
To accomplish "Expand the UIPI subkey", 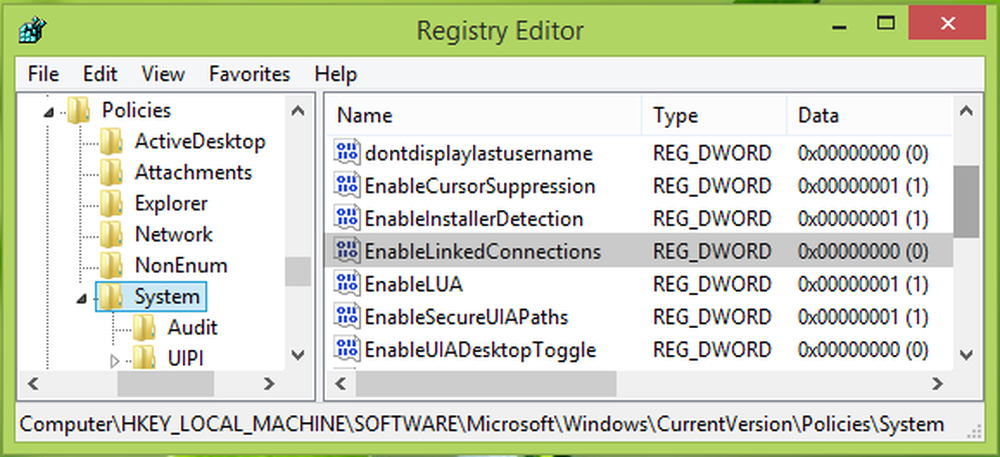I will pyautogui.click(x=113, y=359).
